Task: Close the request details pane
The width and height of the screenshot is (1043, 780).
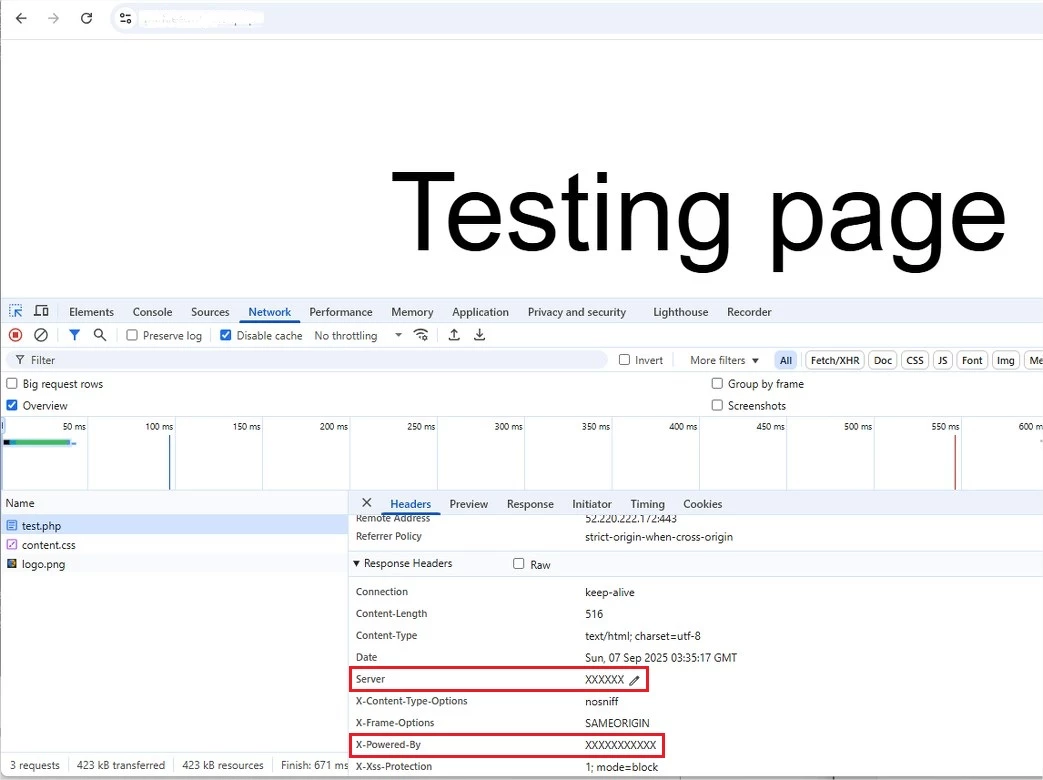Action: [367, 503]
